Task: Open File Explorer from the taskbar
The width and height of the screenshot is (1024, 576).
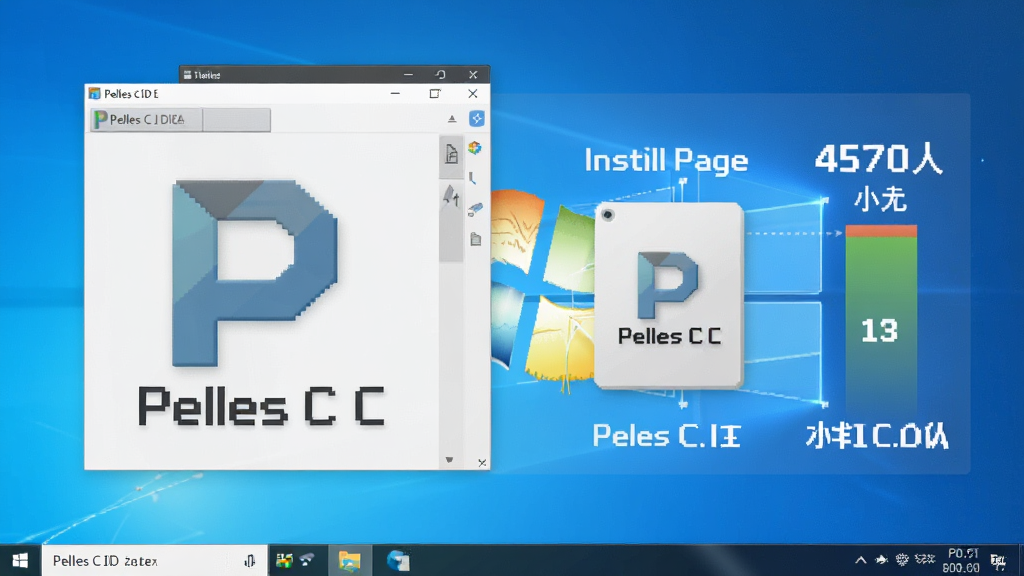Action: pyautogui.click(x=349, y=560)
